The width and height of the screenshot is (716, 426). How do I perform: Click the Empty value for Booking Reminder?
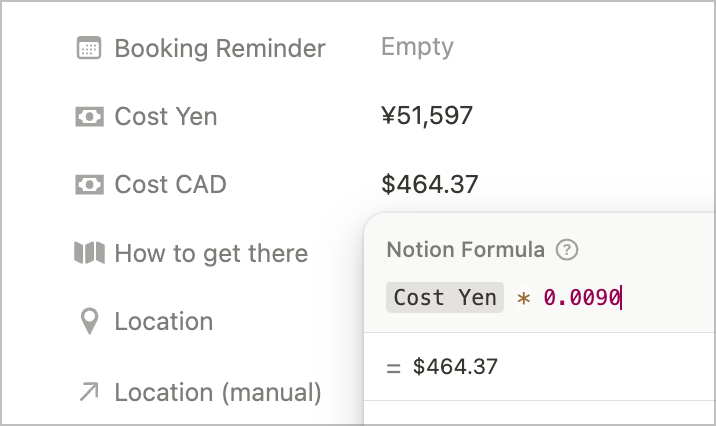pos(417,47)
